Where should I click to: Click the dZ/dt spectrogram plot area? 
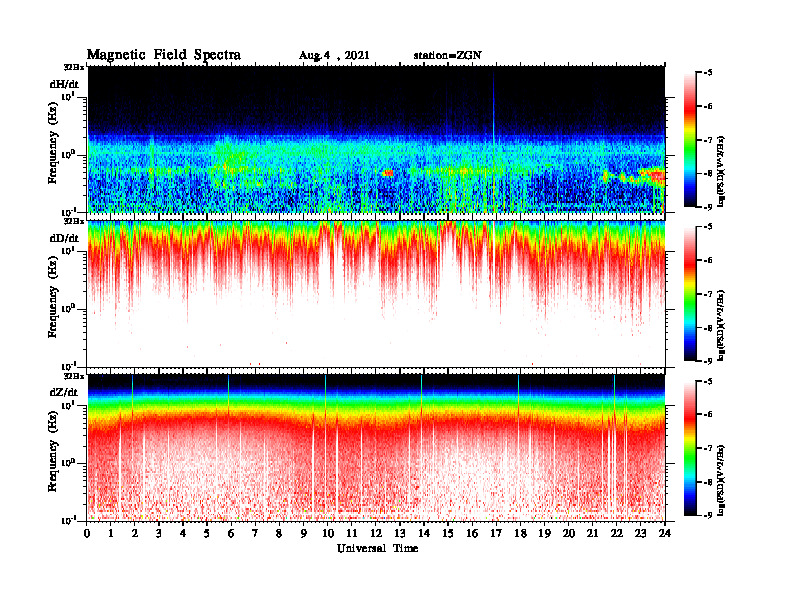tap(376, 448)
